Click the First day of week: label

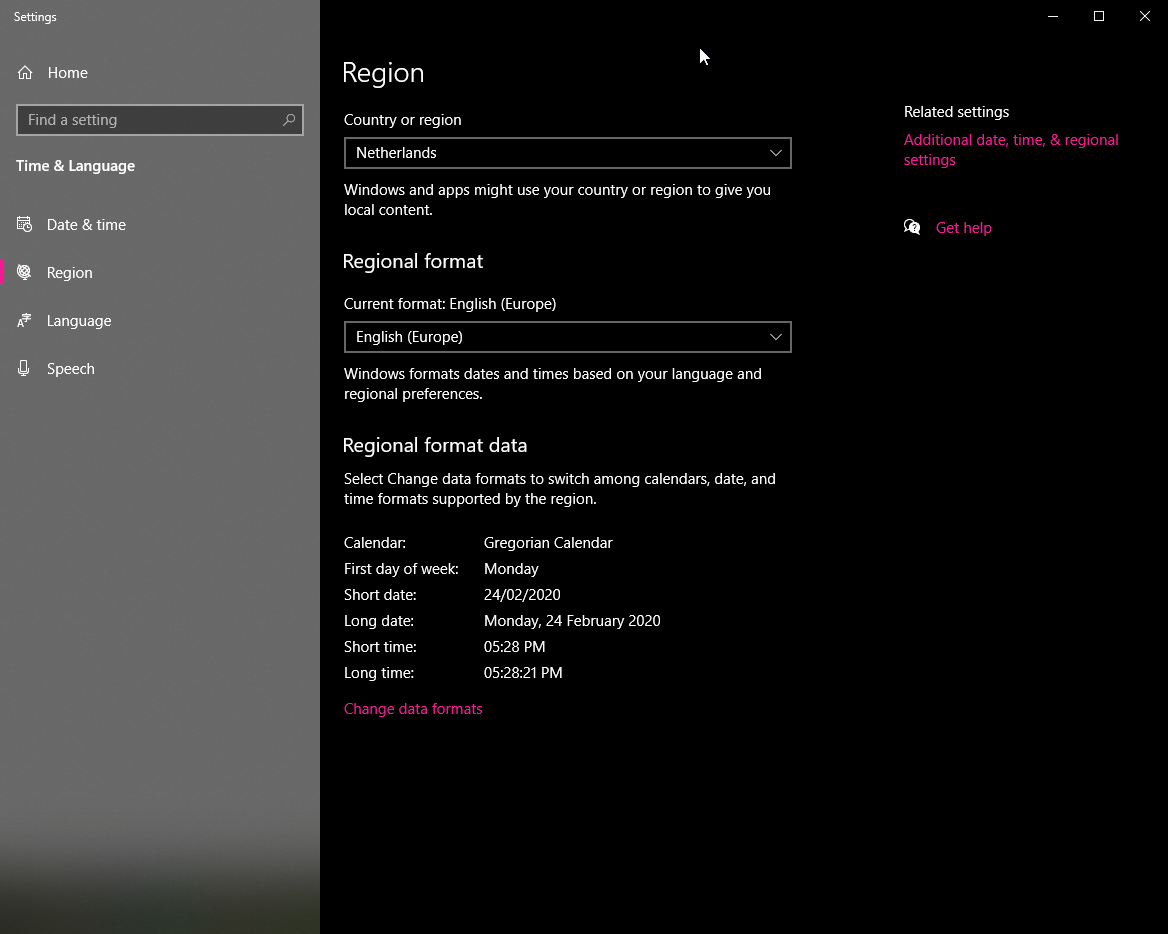pyautogui.click(x=401, y=568)
